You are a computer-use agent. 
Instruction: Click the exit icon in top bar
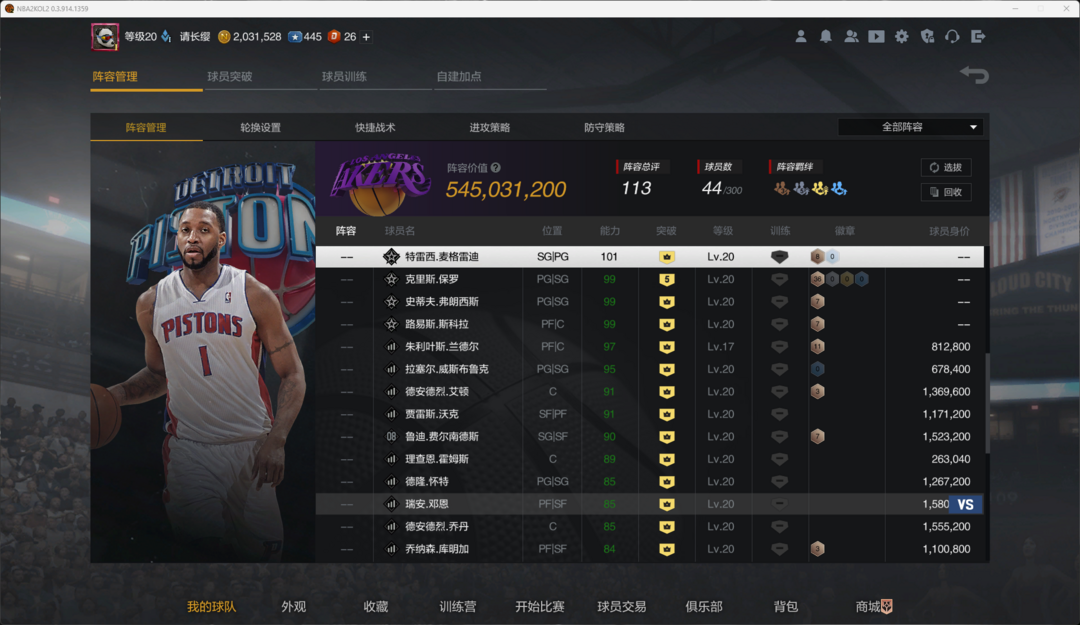978,37
